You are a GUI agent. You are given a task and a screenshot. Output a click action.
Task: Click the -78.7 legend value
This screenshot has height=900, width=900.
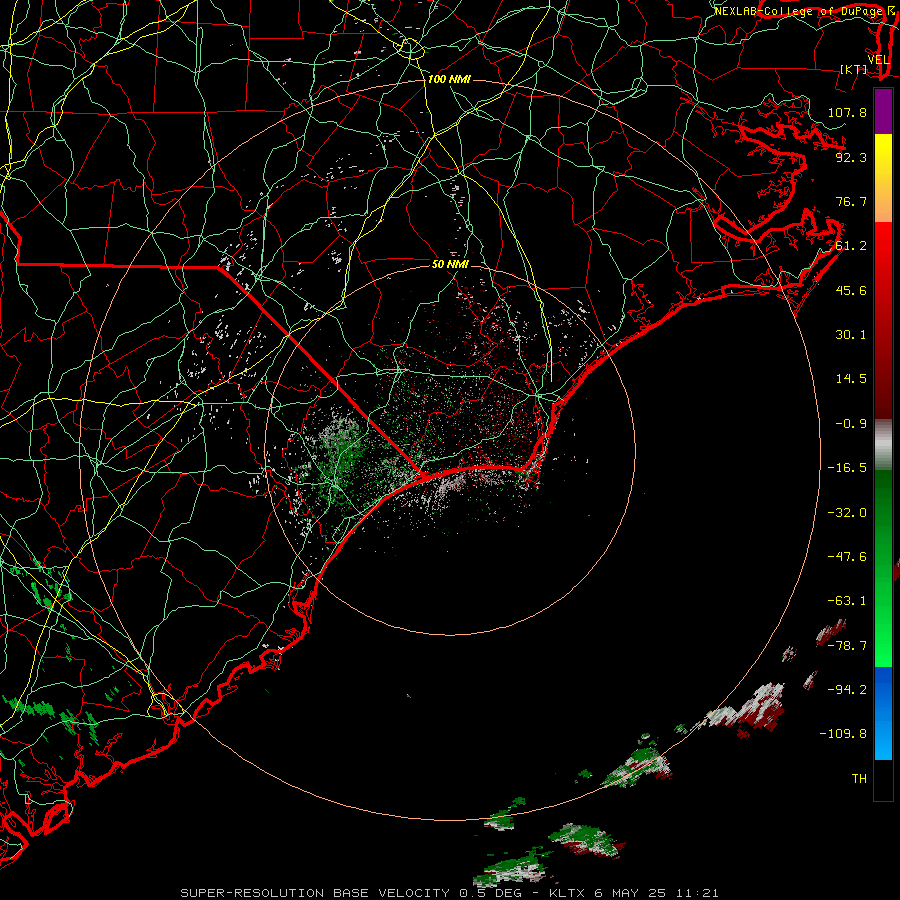tap(847, 646)
